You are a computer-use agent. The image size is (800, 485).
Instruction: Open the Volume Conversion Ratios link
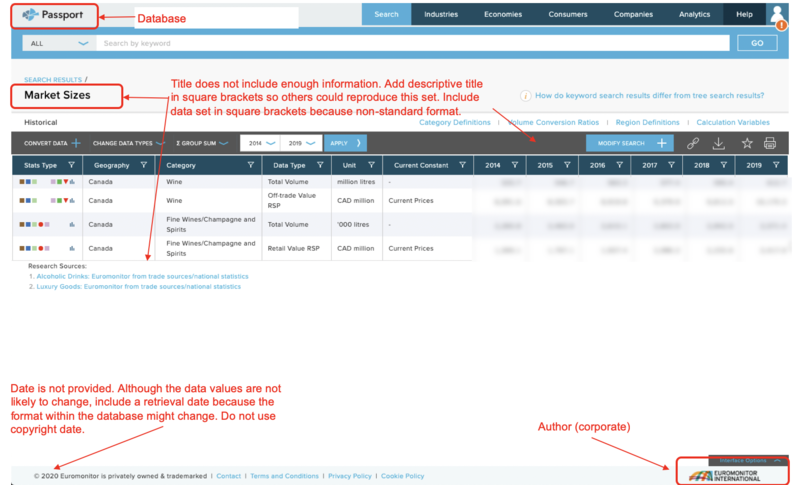[x=554, y=122]
